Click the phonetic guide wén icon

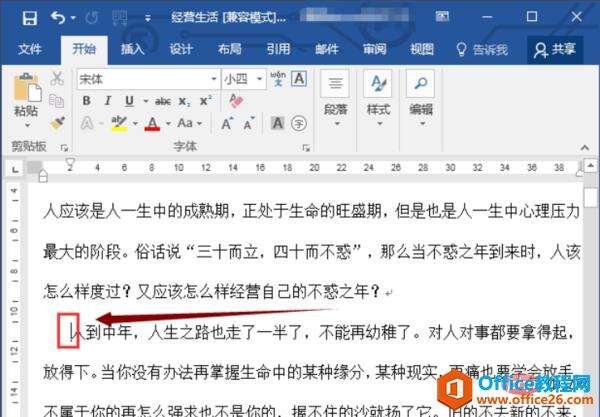click(x=278, y=78)
